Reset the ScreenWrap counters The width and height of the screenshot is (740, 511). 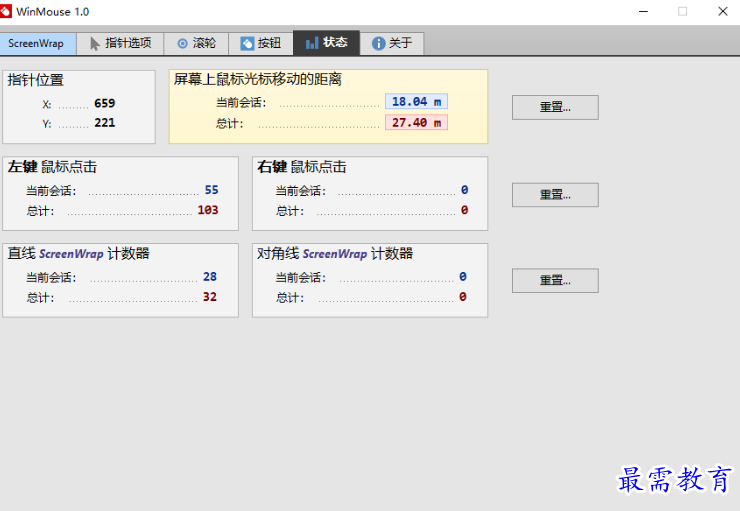pos(555,281)
